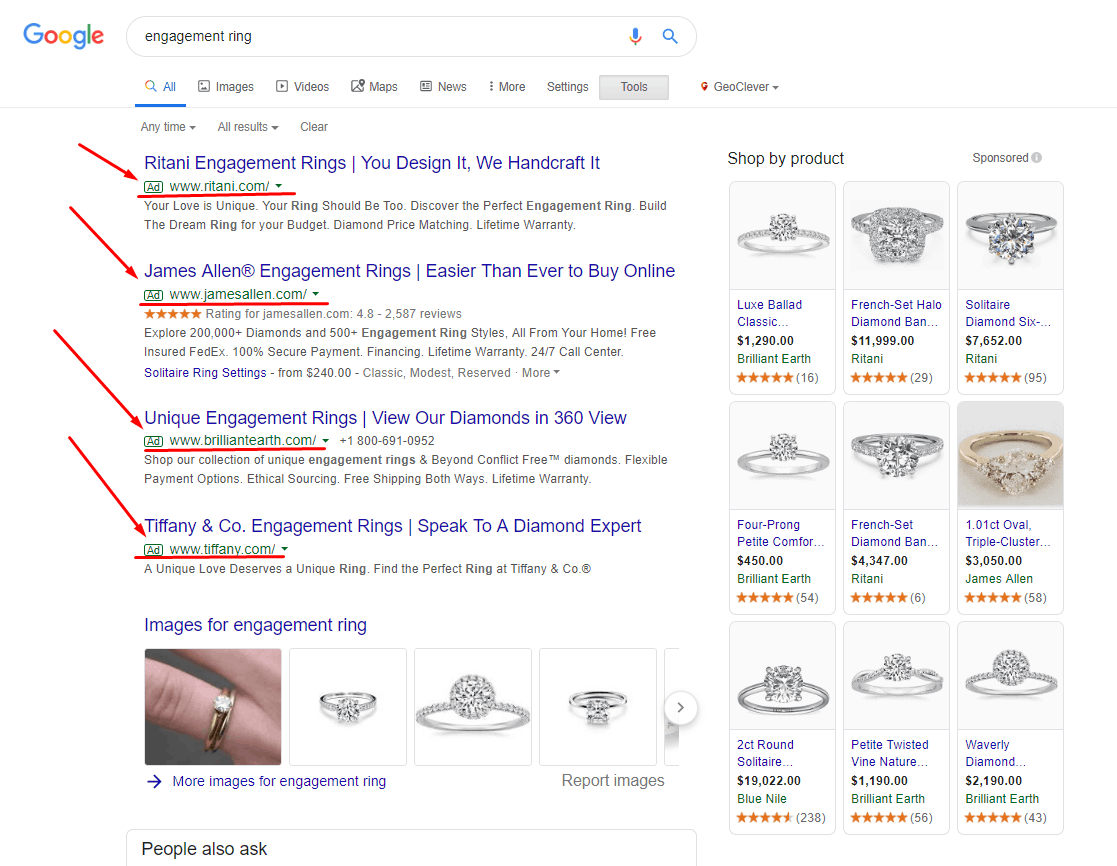Expand the Any time filter dropdown
The width and height of the screenshot is (1117, 866).
pyautogui.click(x=168, y=127)
